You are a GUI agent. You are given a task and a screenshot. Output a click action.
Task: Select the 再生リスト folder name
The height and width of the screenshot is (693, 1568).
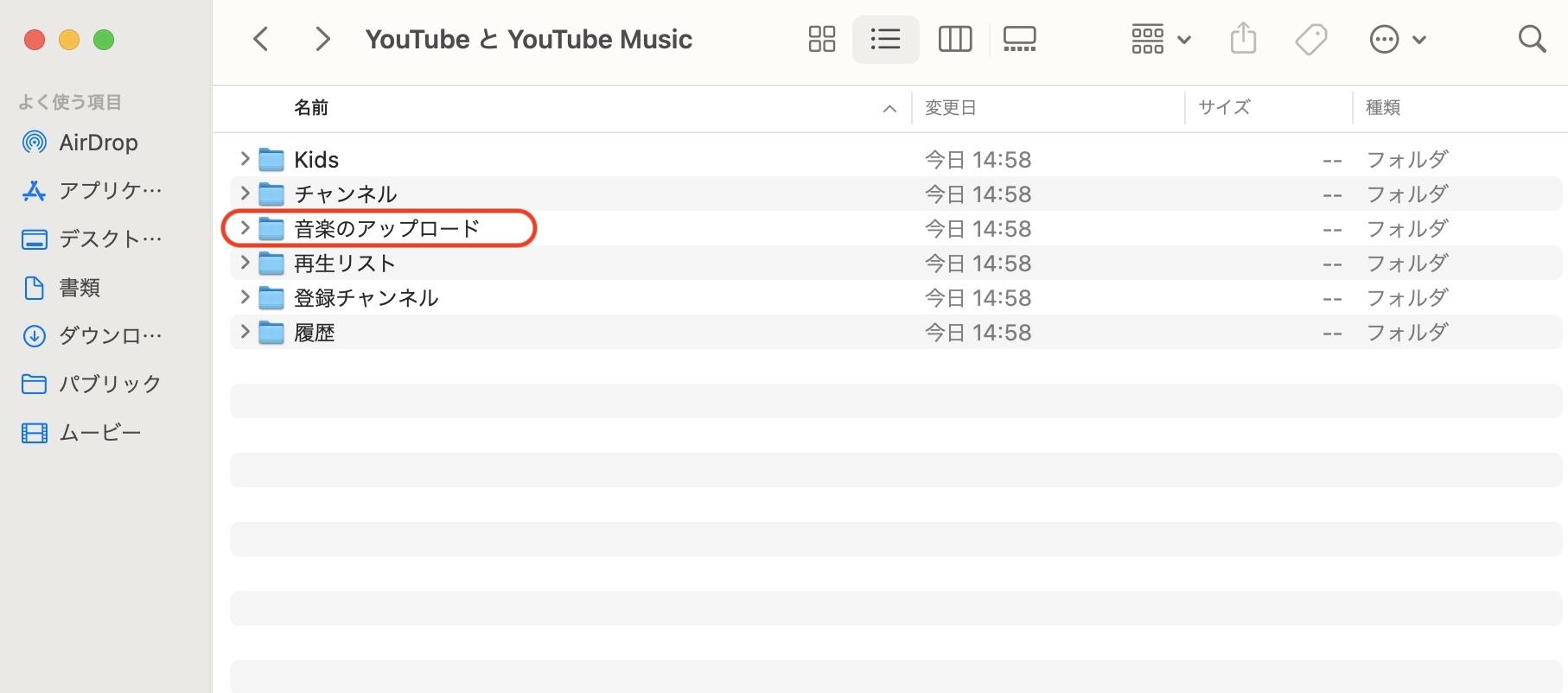(x=345, y=264)
